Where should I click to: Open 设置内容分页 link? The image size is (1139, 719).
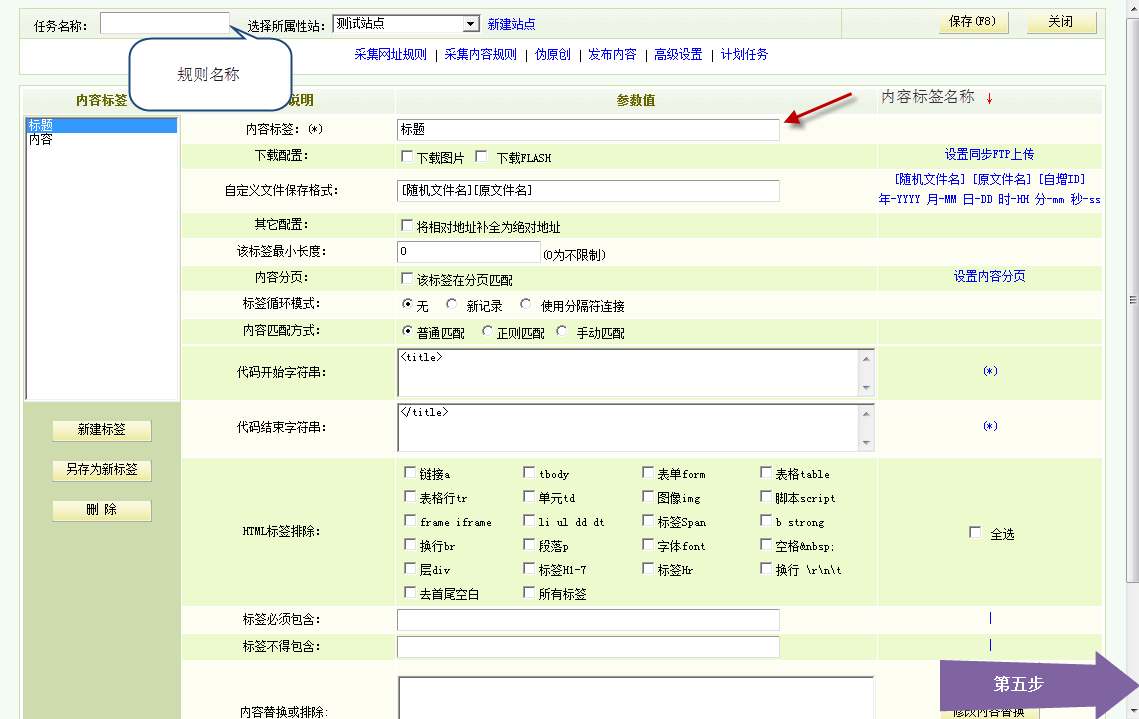(x=989, y=277)
